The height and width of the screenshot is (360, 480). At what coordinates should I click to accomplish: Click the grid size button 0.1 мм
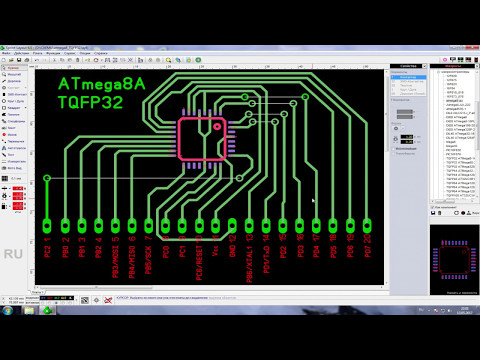pos(13,179)
